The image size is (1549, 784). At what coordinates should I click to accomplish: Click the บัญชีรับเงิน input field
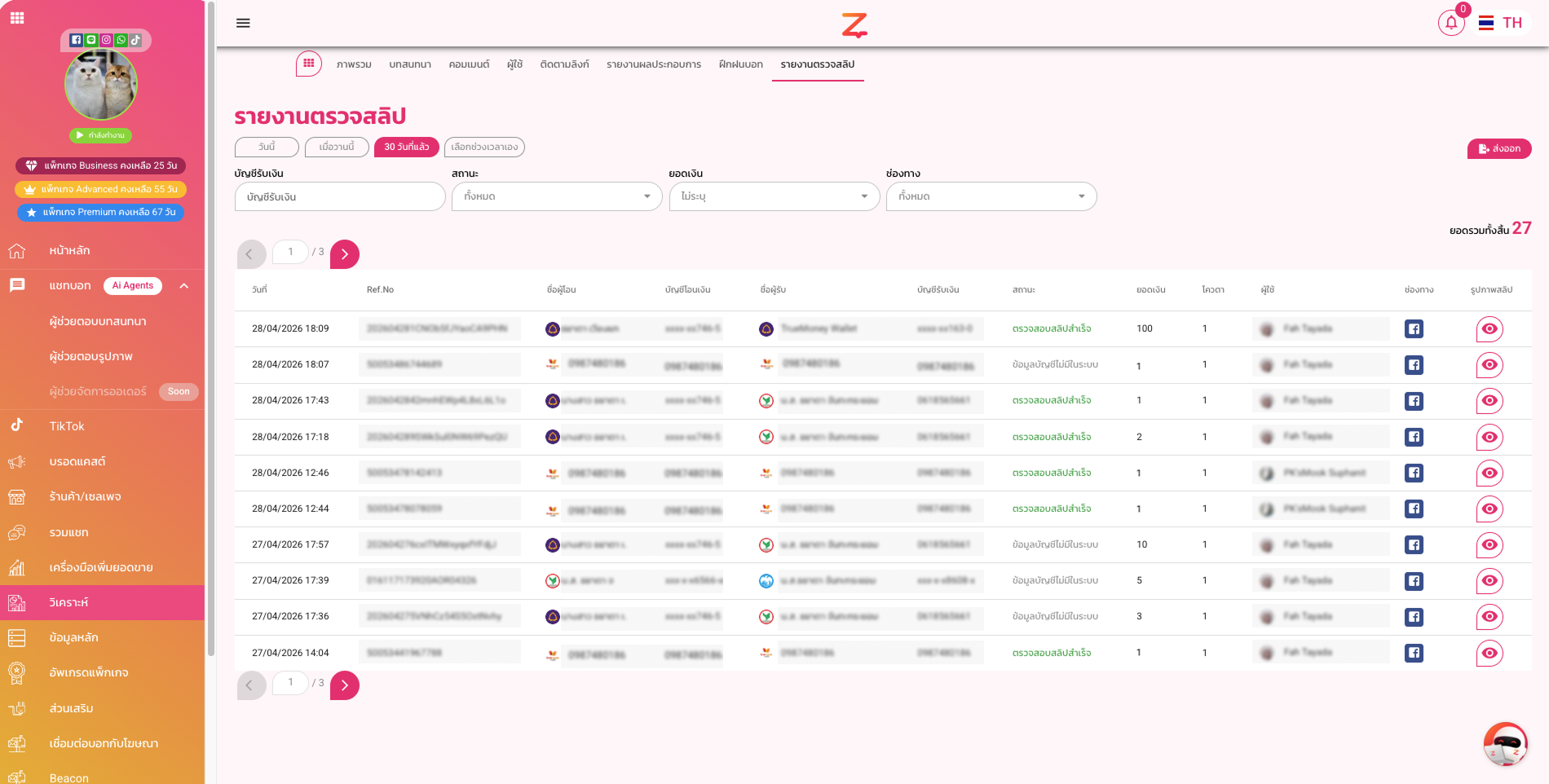340,196
